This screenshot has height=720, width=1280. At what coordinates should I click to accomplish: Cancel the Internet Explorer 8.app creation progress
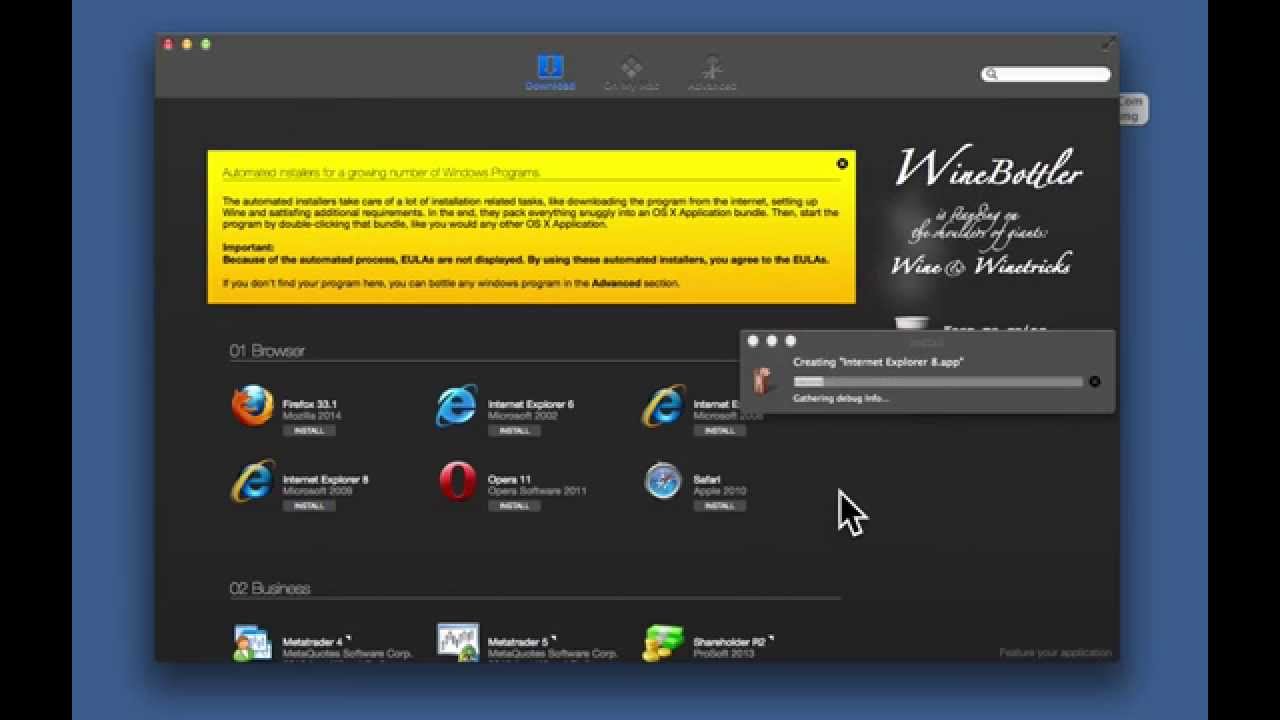coord(1095,382)
